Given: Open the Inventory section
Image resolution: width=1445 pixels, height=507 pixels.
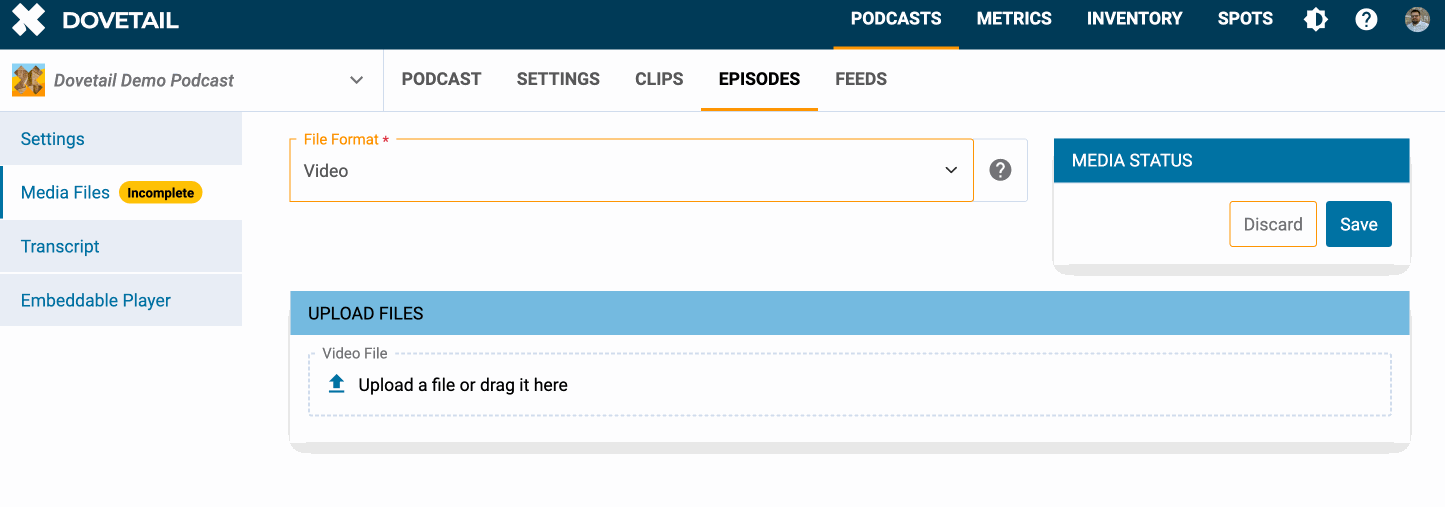Looking at the screenshot, I should 1134,19.
